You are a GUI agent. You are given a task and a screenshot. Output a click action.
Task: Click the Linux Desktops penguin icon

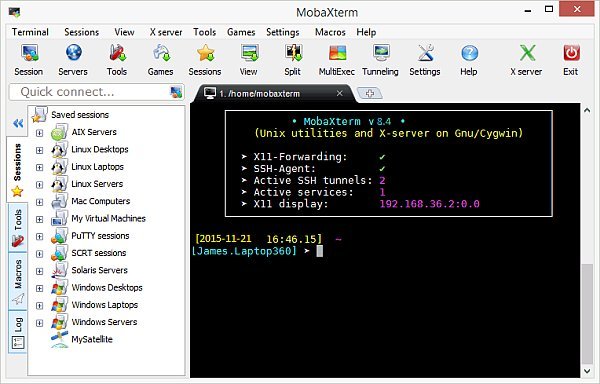(x=59, y=150)
